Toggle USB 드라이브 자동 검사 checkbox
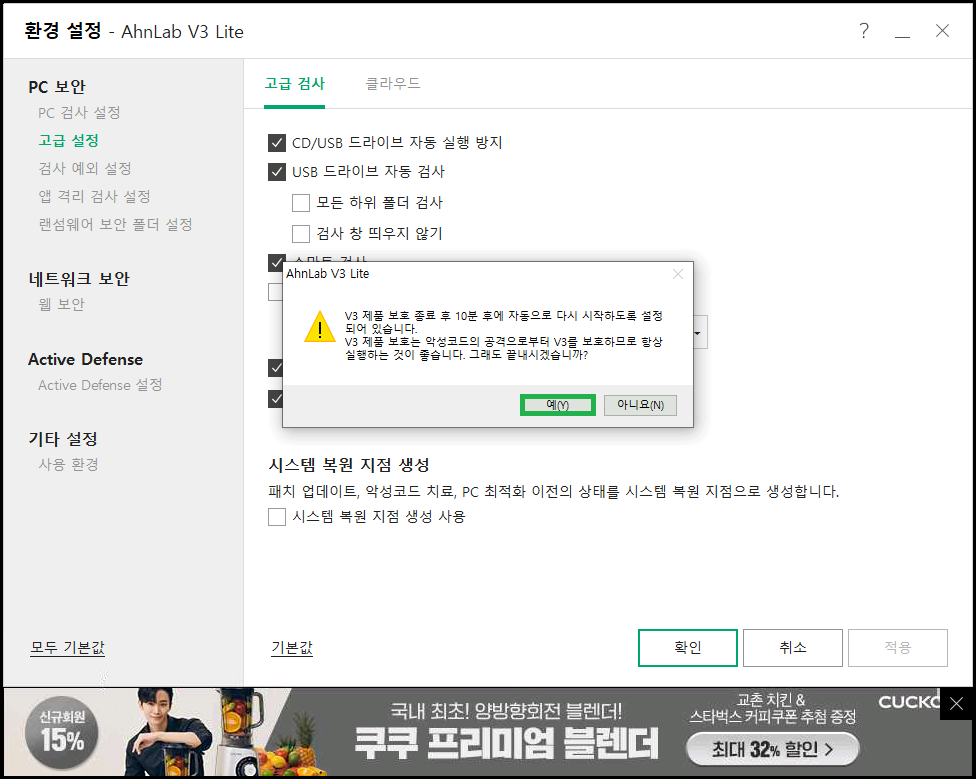 [x=277, y=172]
